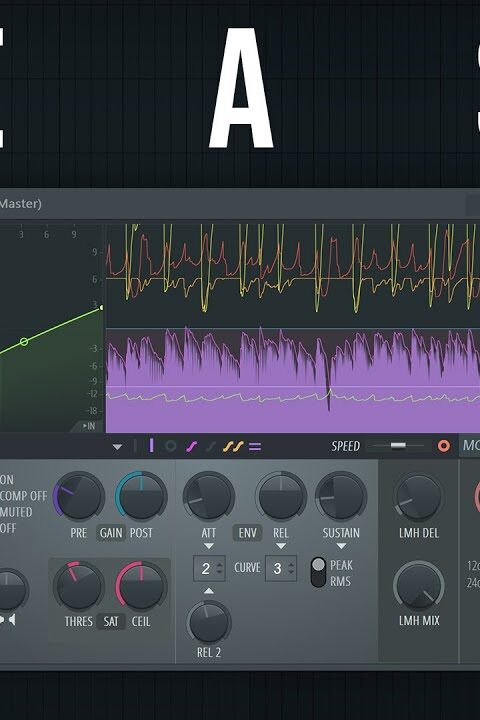
Task: Click the LMH DEL knob
Action: (418, 497)
